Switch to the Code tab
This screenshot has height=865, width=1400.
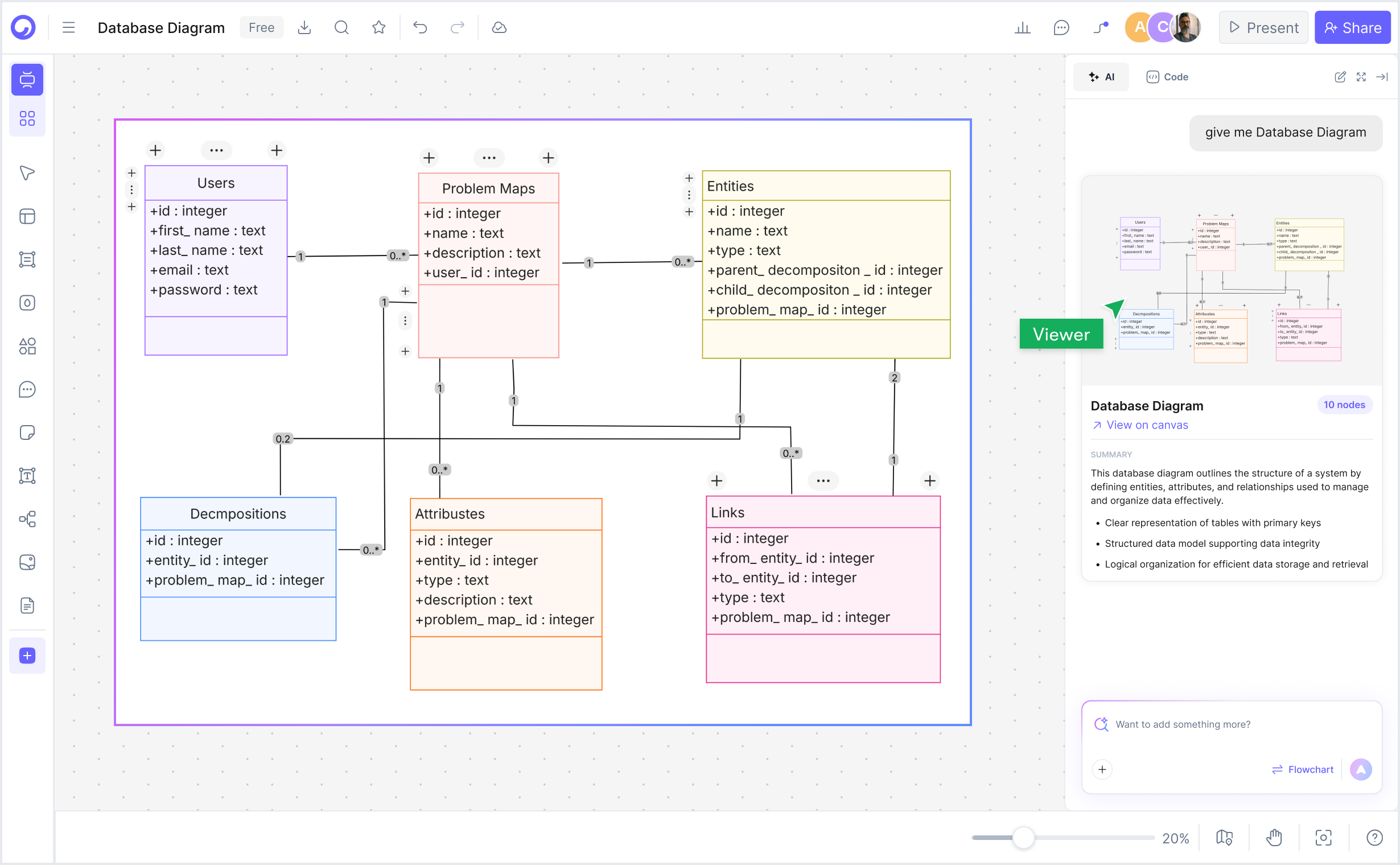click(x=1167, y=77)
